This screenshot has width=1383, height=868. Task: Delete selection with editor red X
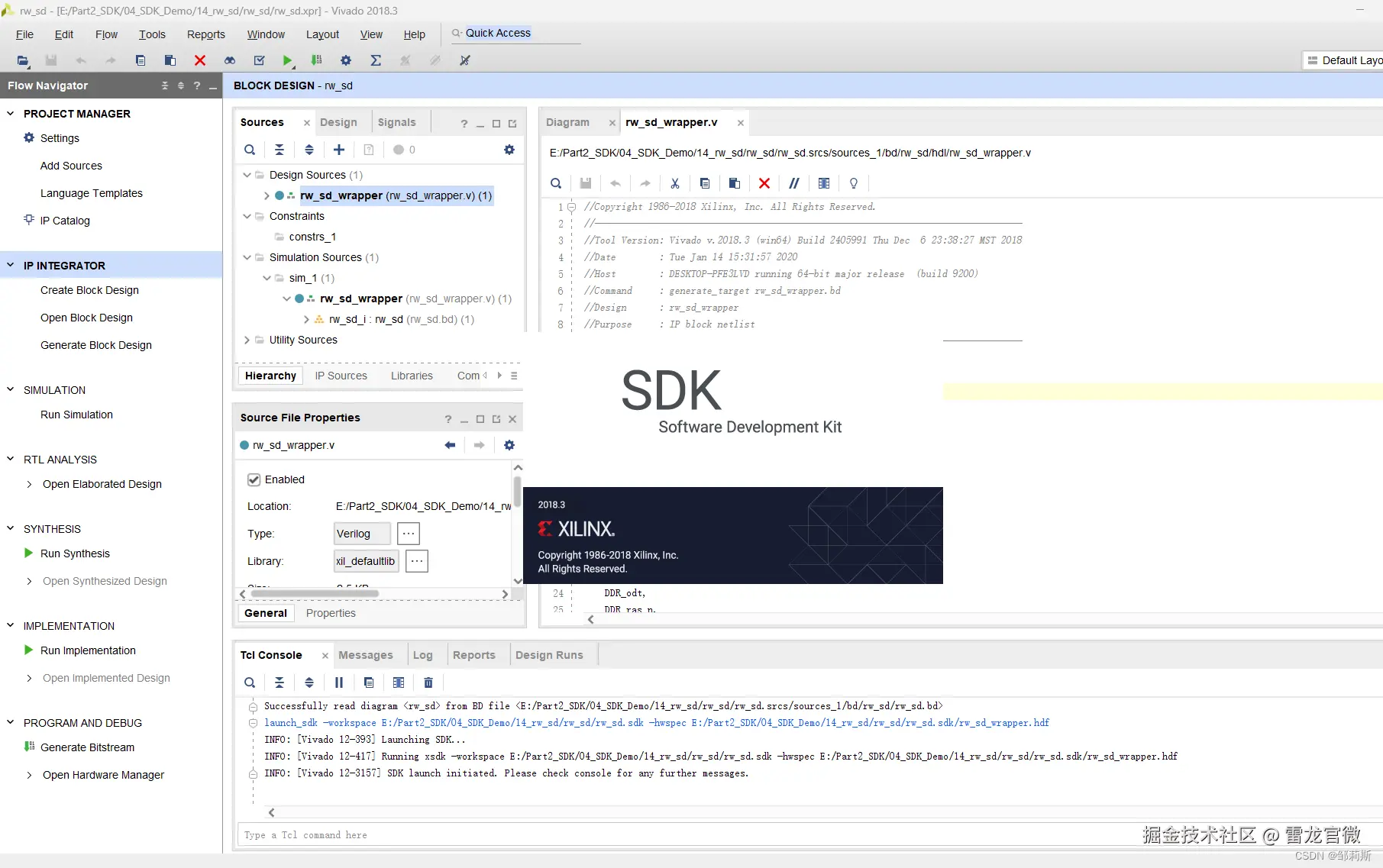click(764, 183)
